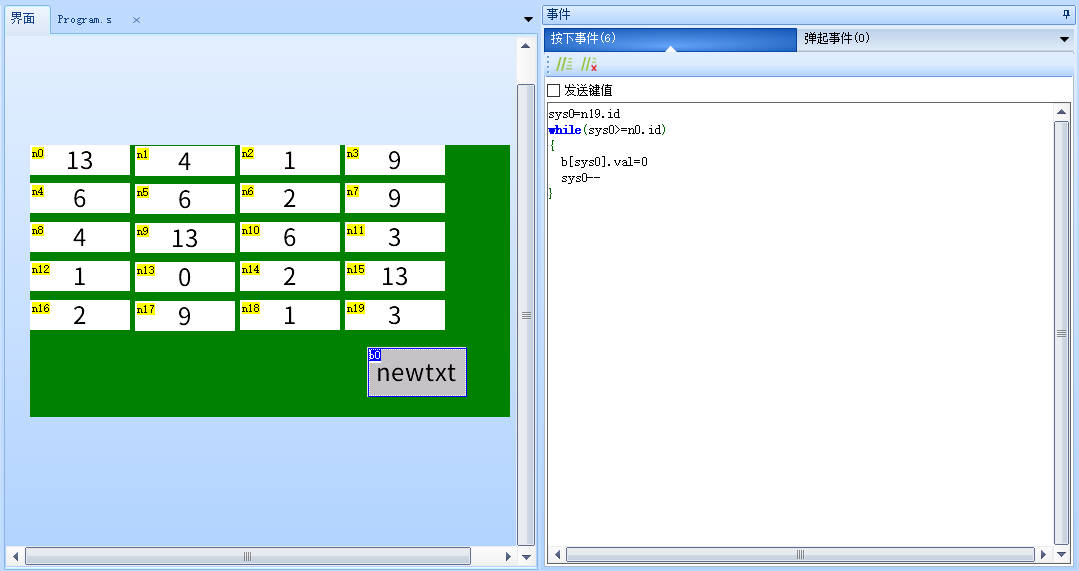The width and height of the screenshot is (1079, 571).
Task: Click the code line sys0--
Action: pyautogui.click(x=581, y=178)
